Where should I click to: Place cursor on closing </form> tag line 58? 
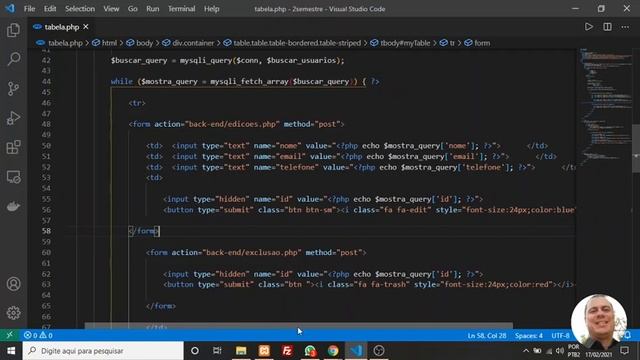coord(144,231)
